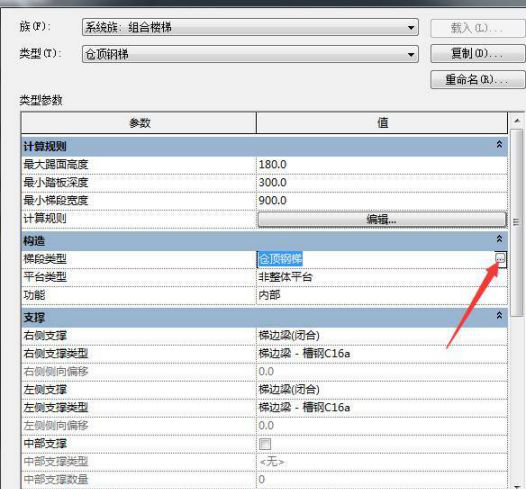Click the 右侧侧向偏移 value 0.0

pyautogui.click(x=266, y=372)
